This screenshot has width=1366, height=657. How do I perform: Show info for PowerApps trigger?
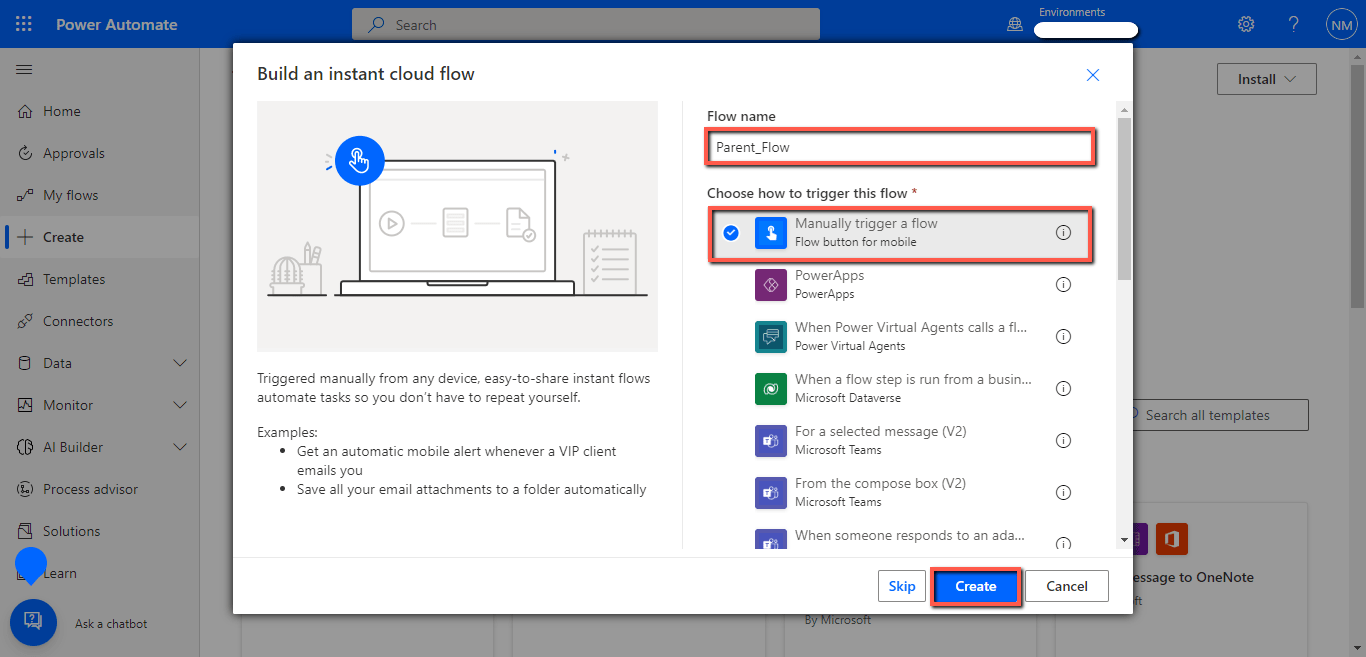pyautogui.click(x=1063, y=284)
